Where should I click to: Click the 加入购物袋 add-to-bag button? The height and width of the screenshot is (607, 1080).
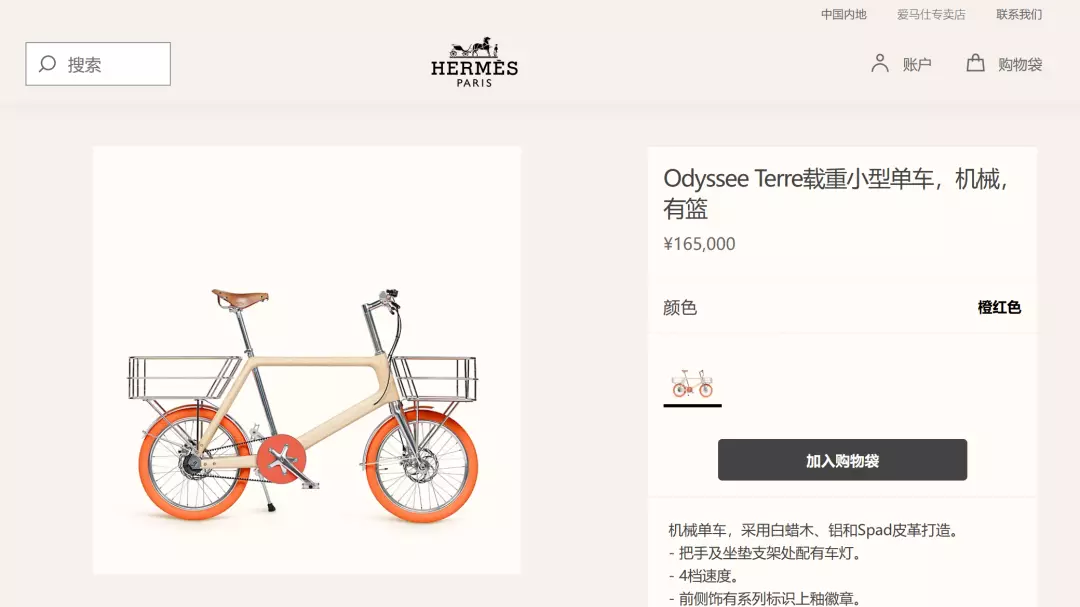(842, 460)
